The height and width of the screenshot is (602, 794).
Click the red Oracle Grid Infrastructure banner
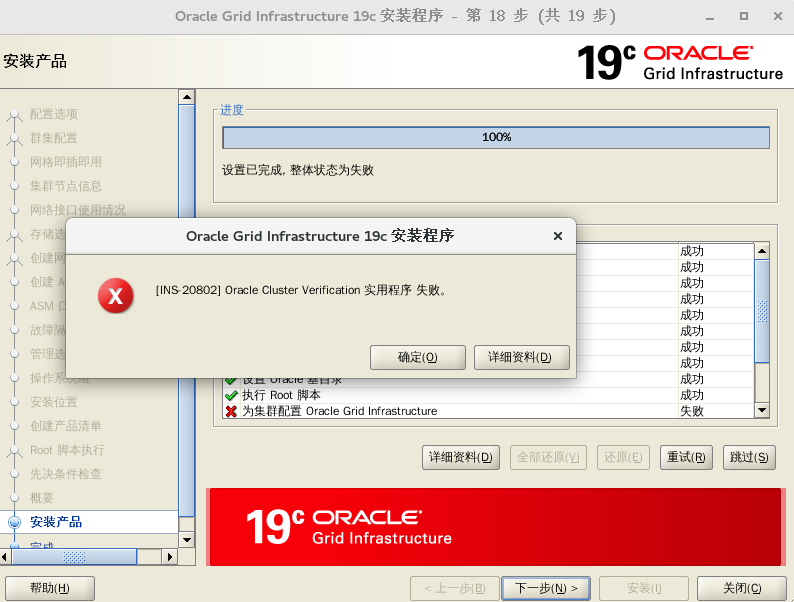point(492,526)
